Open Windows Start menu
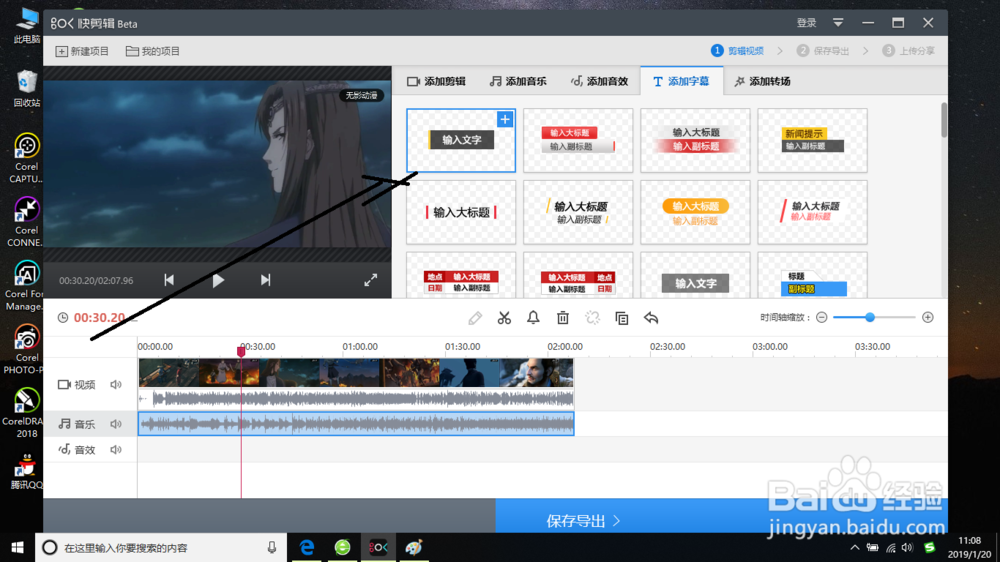Viewport: 1000px width, 562px height. pos(17,547)
